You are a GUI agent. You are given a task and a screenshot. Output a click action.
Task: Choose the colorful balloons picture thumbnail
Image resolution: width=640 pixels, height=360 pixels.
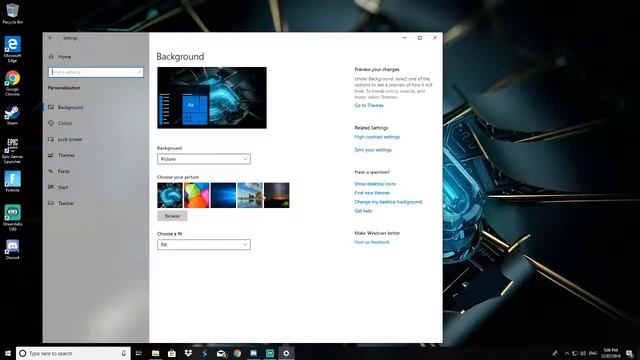[x=196, y=195]
